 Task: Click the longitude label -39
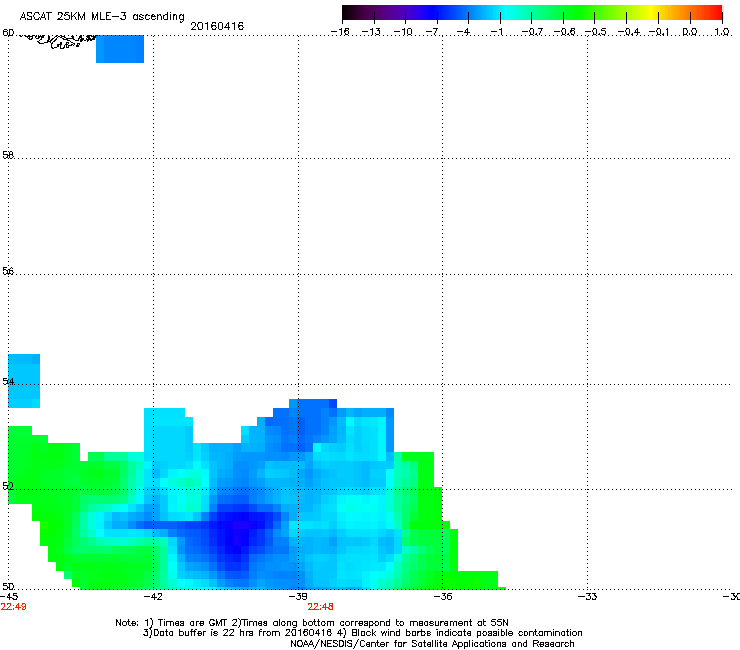(x=298, y=597)
